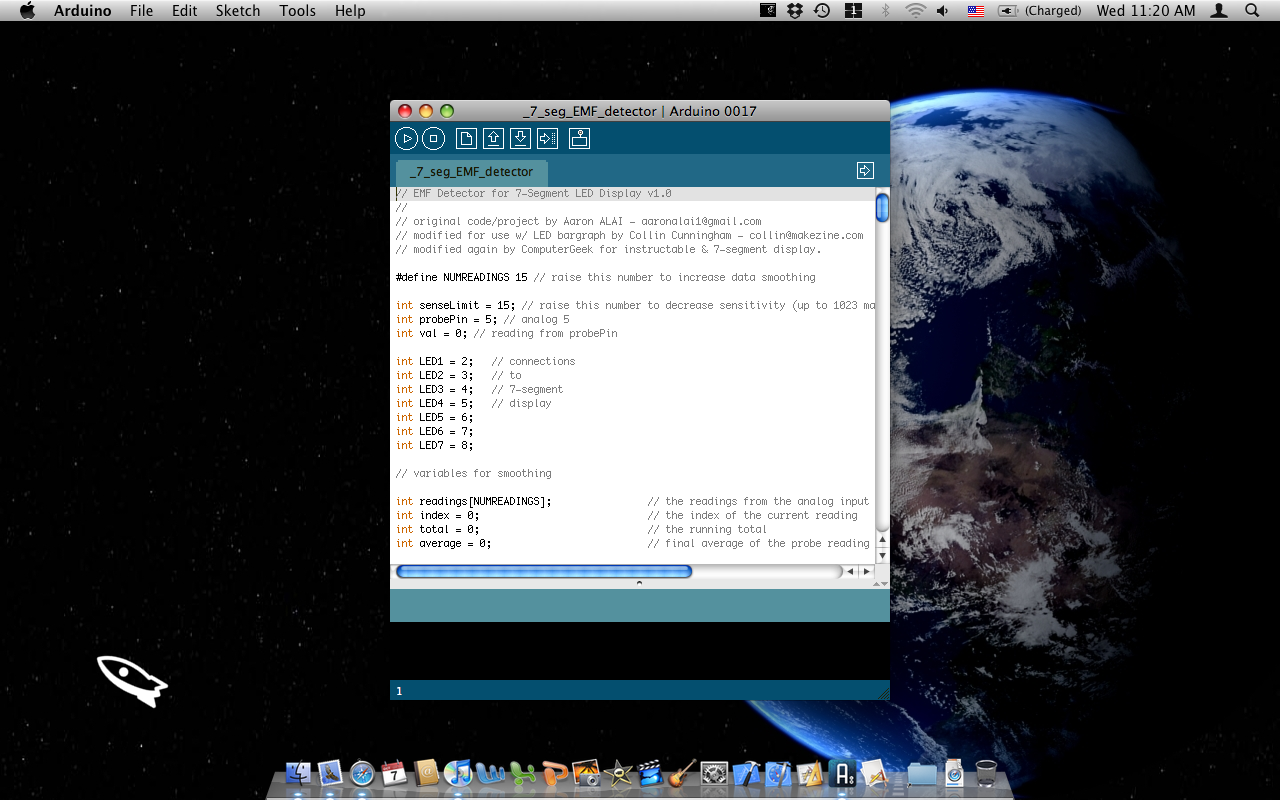Click the blue folder stack in Dock
Image resolution: width=1280 pixels, height=800 pixels.
tap(922, 773)
